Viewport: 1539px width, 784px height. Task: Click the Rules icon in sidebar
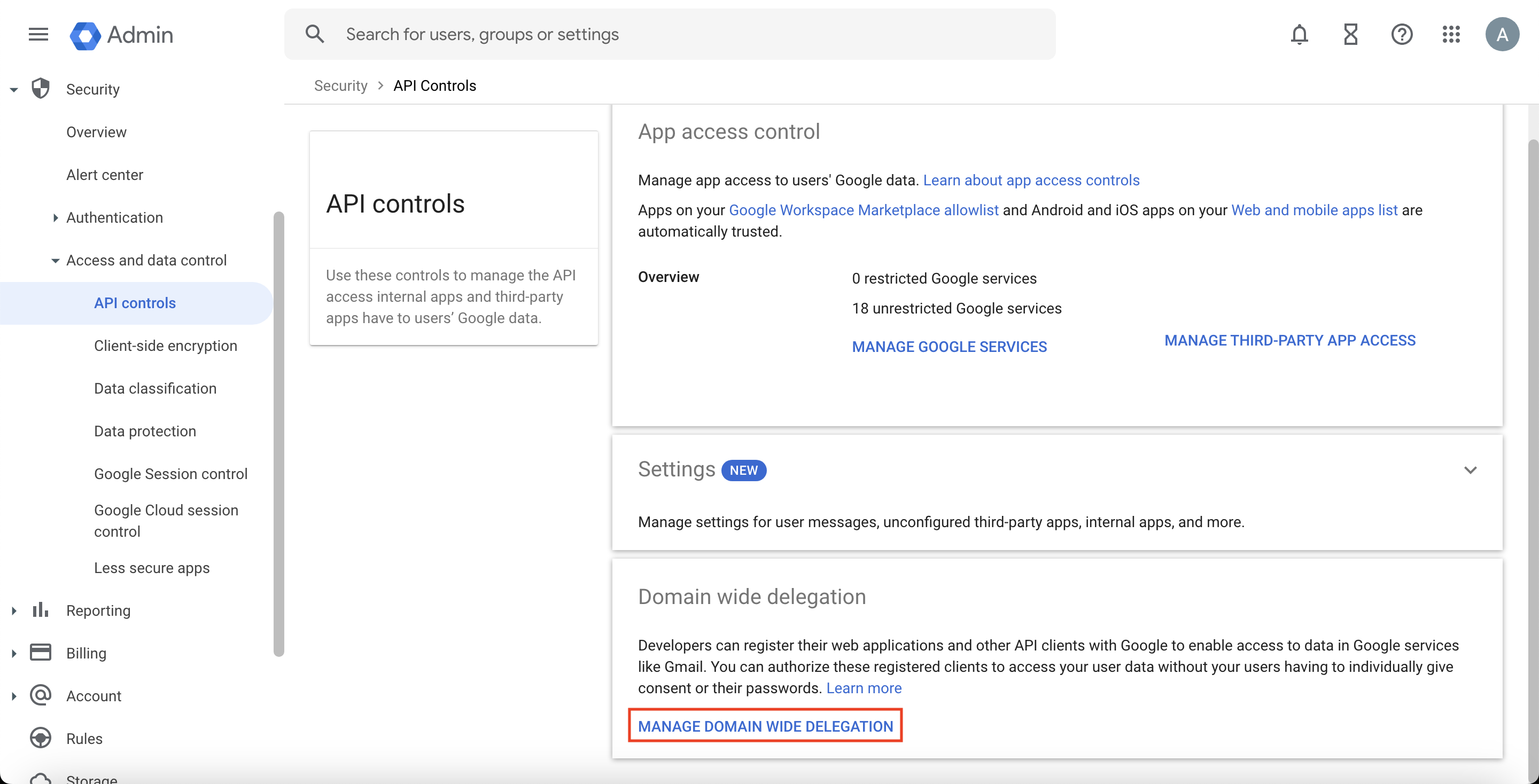[40, 738]
